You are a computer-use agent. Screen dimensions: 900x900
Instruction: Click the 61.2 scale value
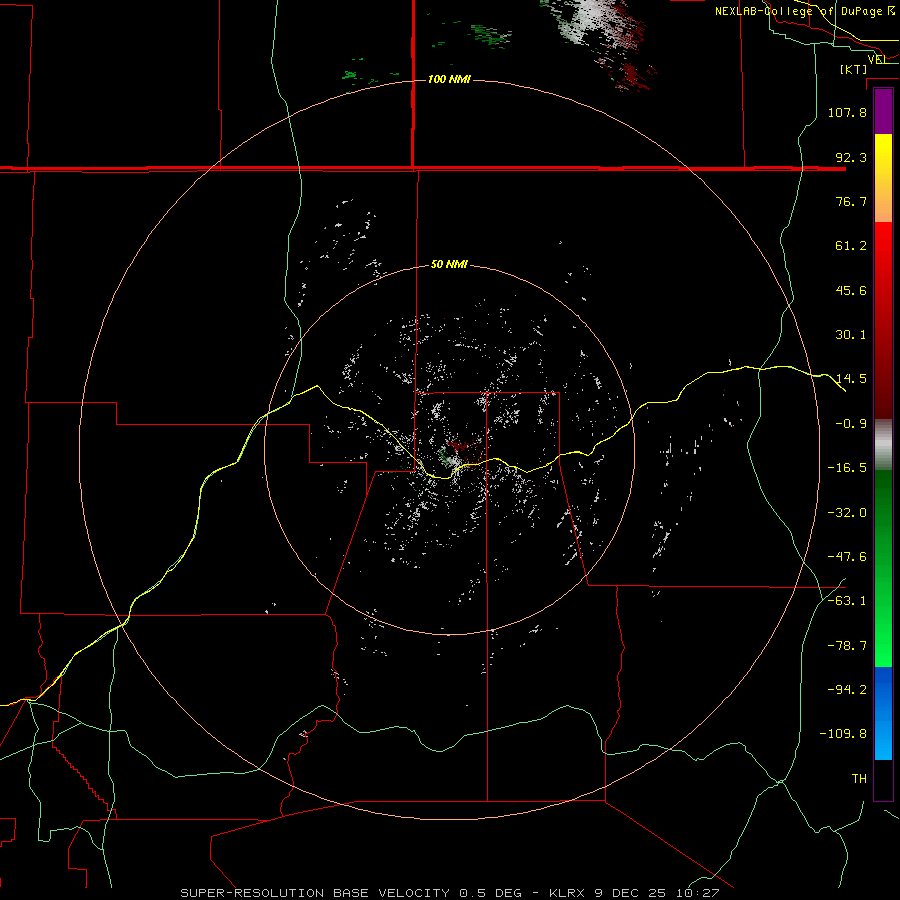coord(851,246)
